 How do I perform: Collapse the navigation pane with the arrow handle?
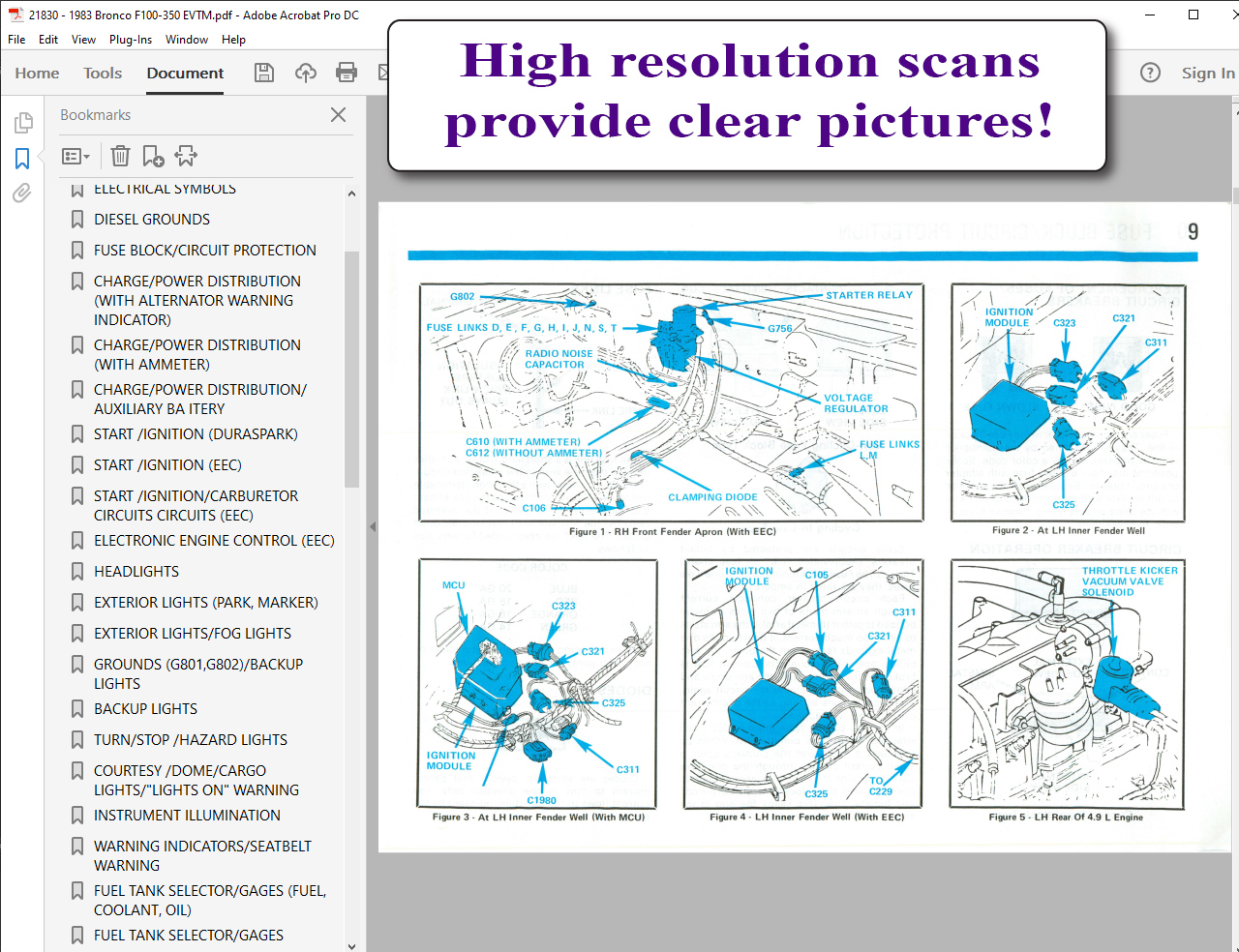coord(373,527)
